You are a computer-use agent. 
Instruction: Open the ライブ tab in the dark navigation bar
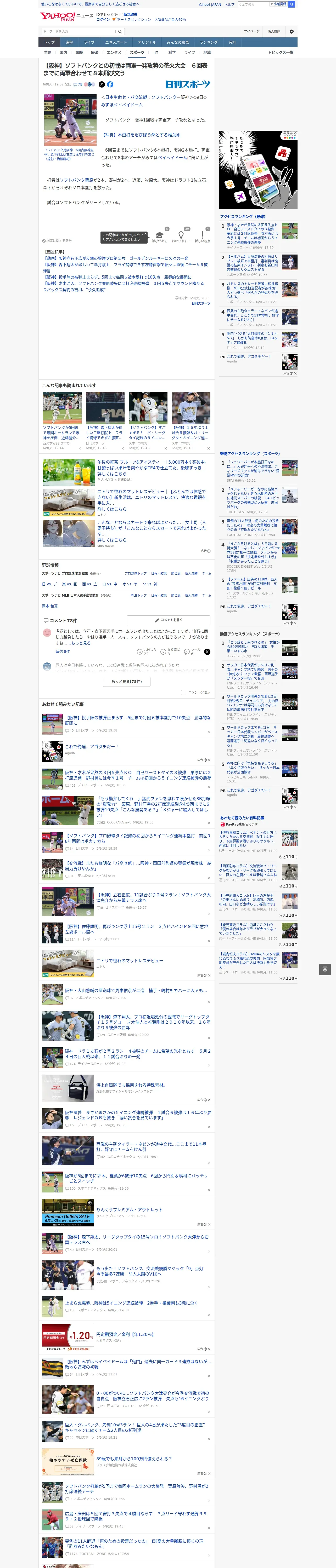89,43
